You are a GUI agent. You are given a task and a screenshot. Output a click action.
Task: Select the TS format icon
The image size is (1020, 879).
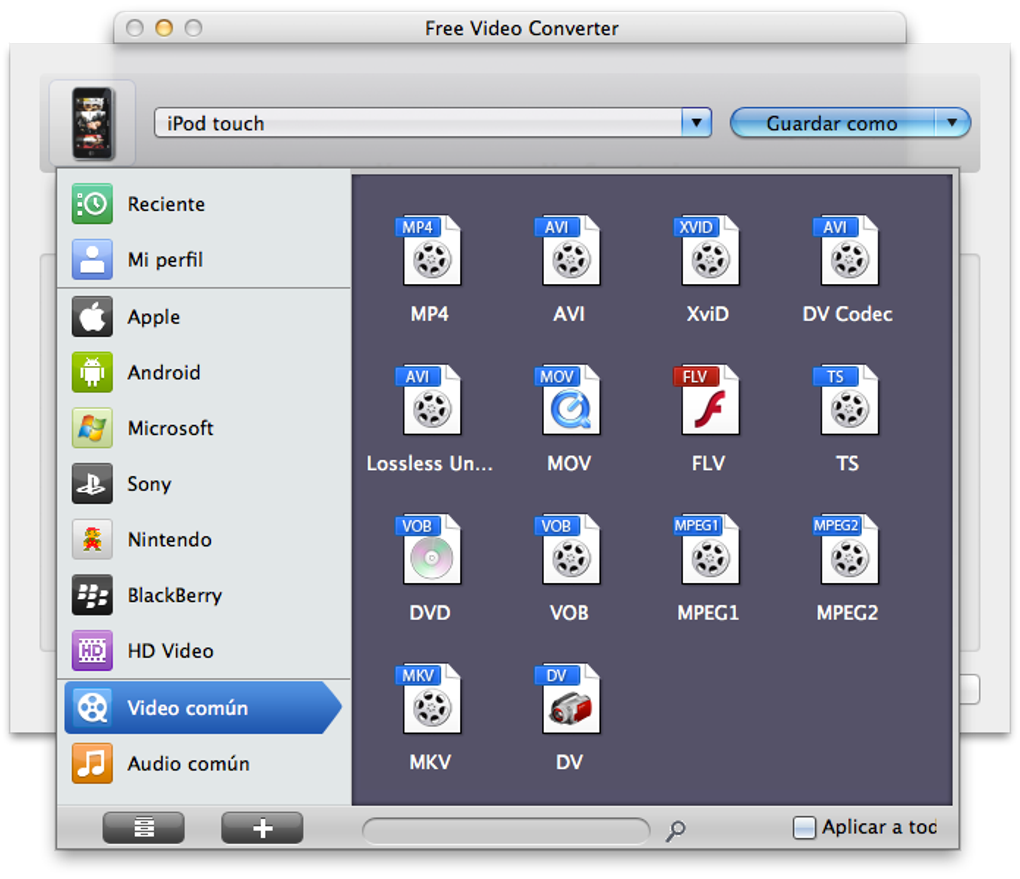click(x=846, y=399)
